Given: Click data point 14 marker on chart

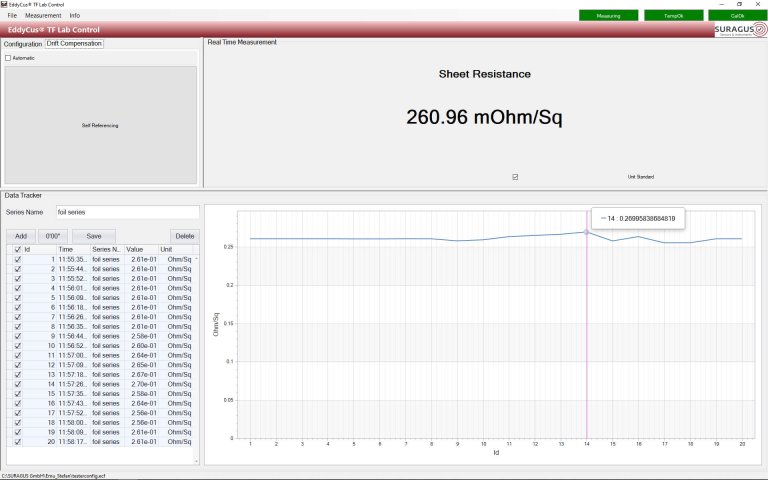Looking at the screenshot, I should pyautogui.click(x=586, y=232).
